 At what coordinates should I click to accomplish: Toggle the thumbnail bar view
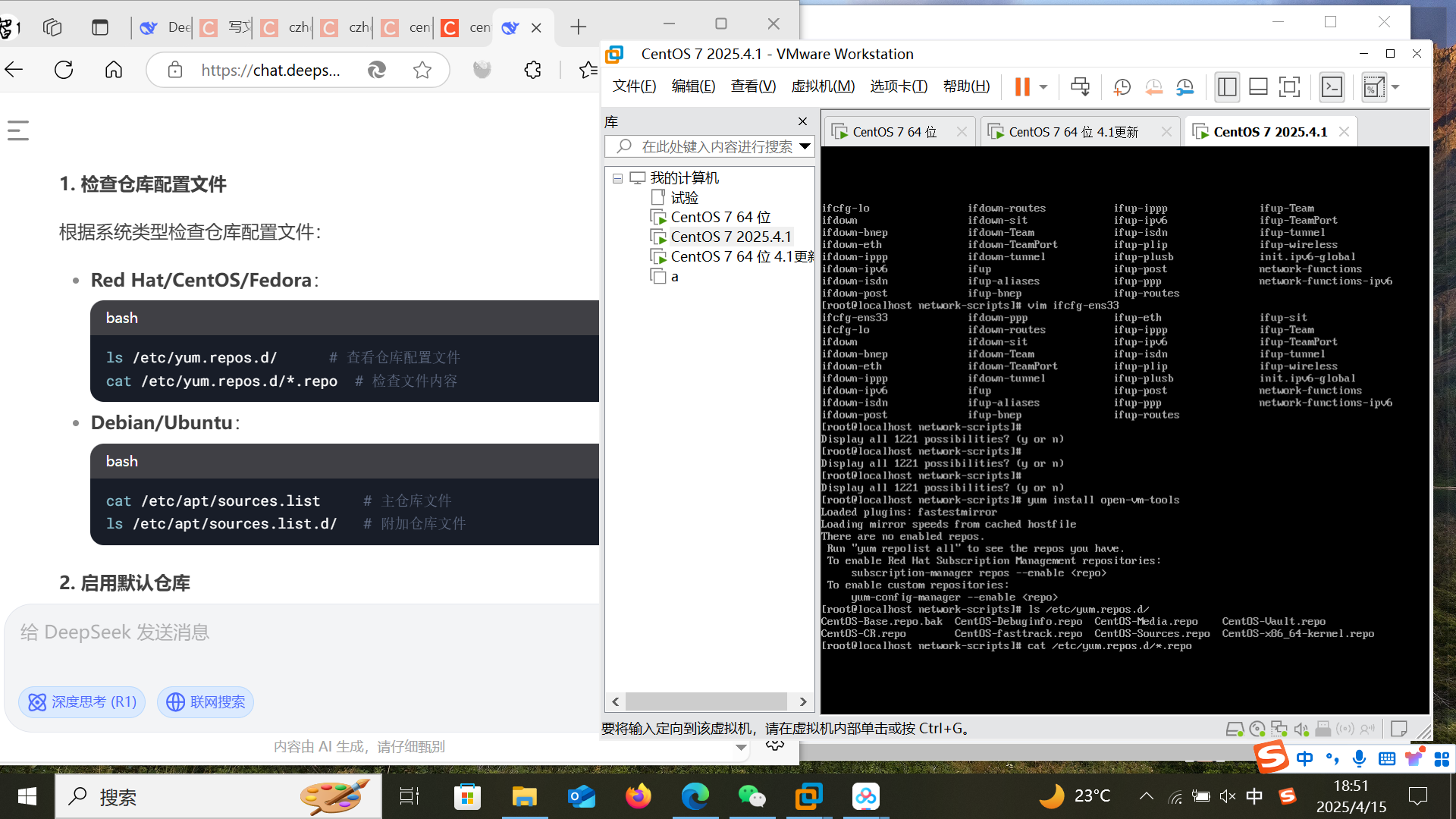pyautogui.click(x=1258, y=86)
